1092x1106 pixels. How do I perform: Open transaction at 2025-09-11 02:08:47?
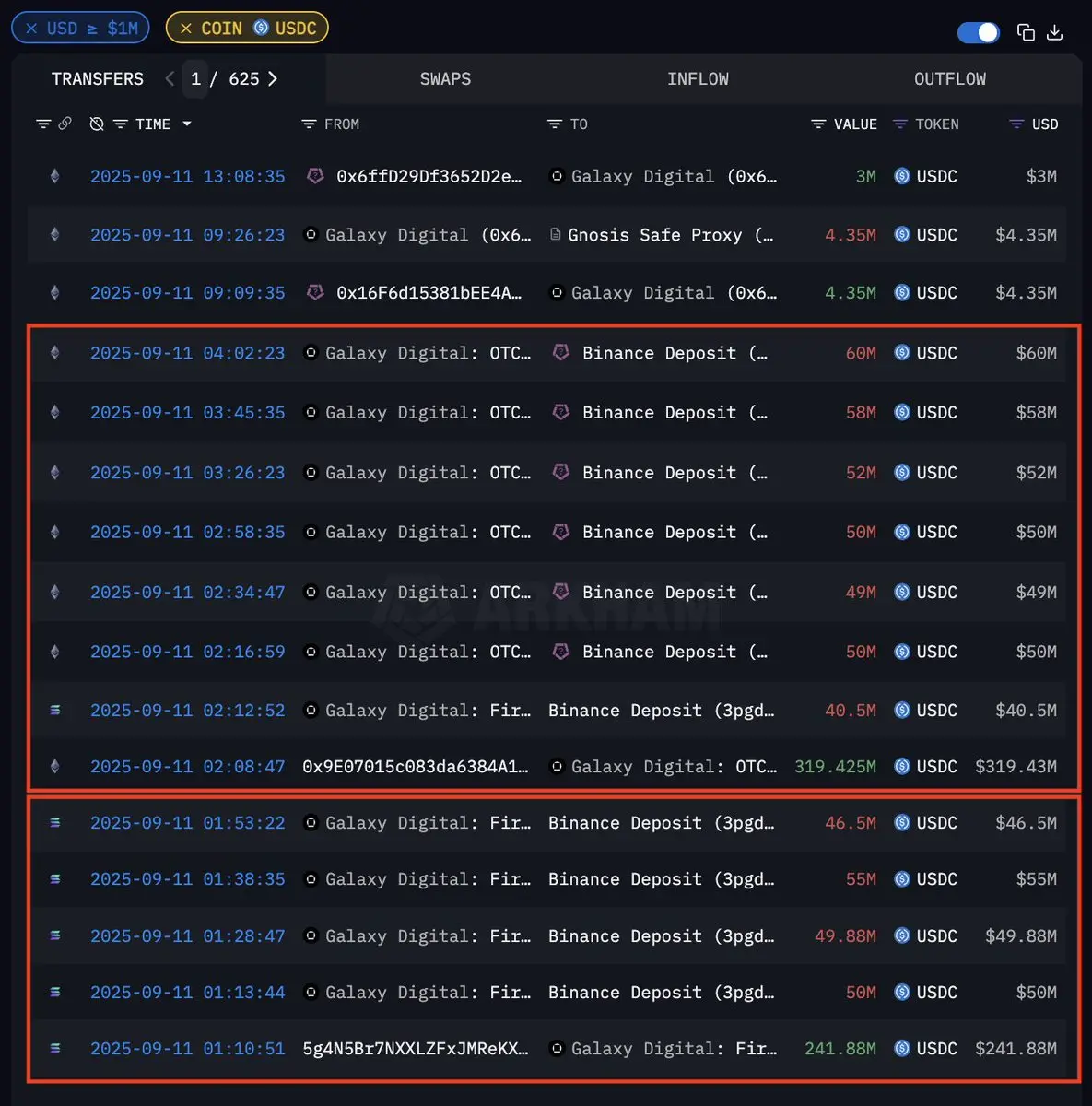pyautogui.click(x=188, y=766)
